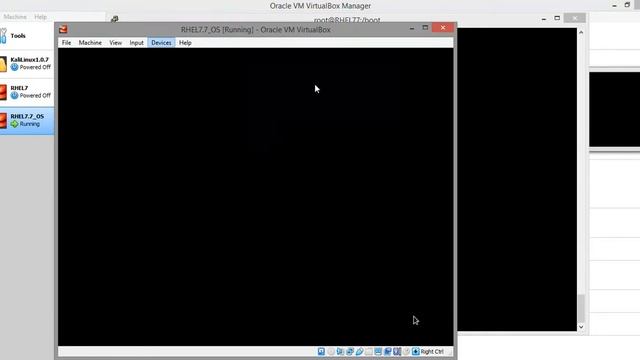Select Tools in the Manager sidebar
This screenshot has width=640, height=360.
[x=27, y=36]
